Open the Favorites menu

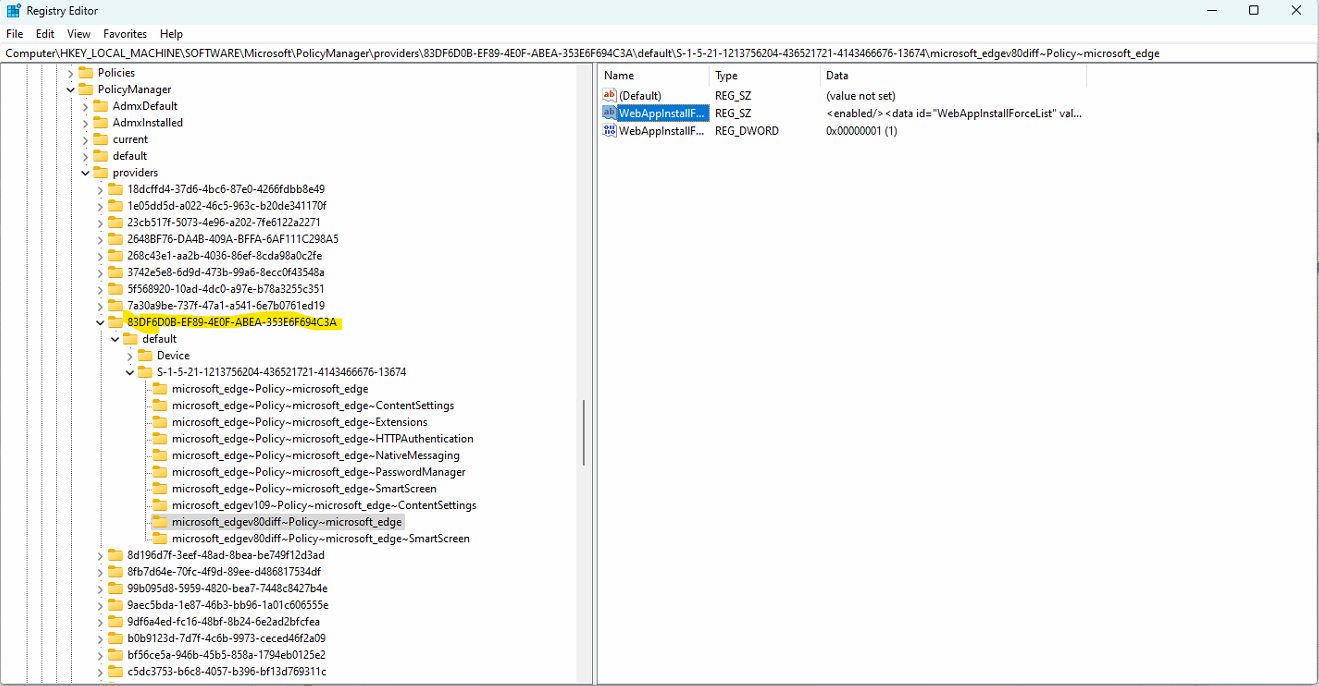tap(125, 34)
